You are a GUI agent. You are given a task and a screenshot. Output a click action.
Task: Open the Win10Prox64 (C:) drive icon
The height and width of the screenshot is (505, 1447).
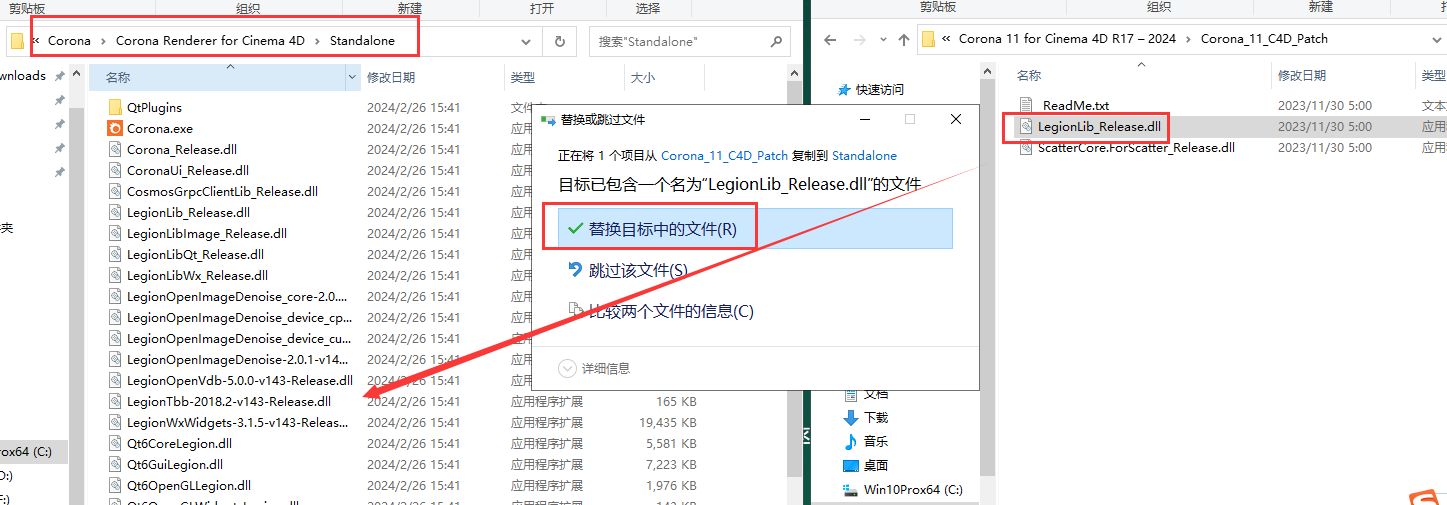pyautogui.click(x=851, y=489)
